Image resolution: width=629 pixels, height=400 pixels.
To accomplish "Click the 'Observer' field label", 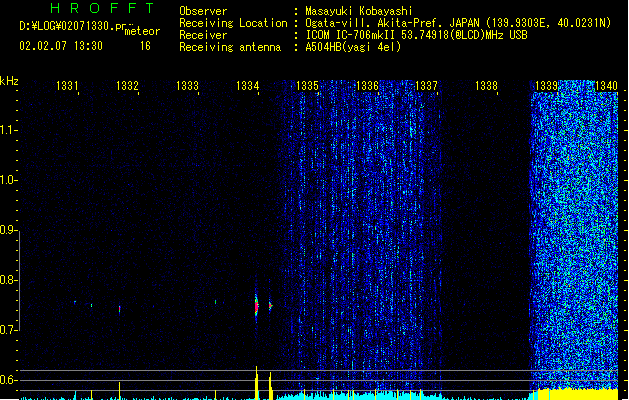I will click(203, 11).
